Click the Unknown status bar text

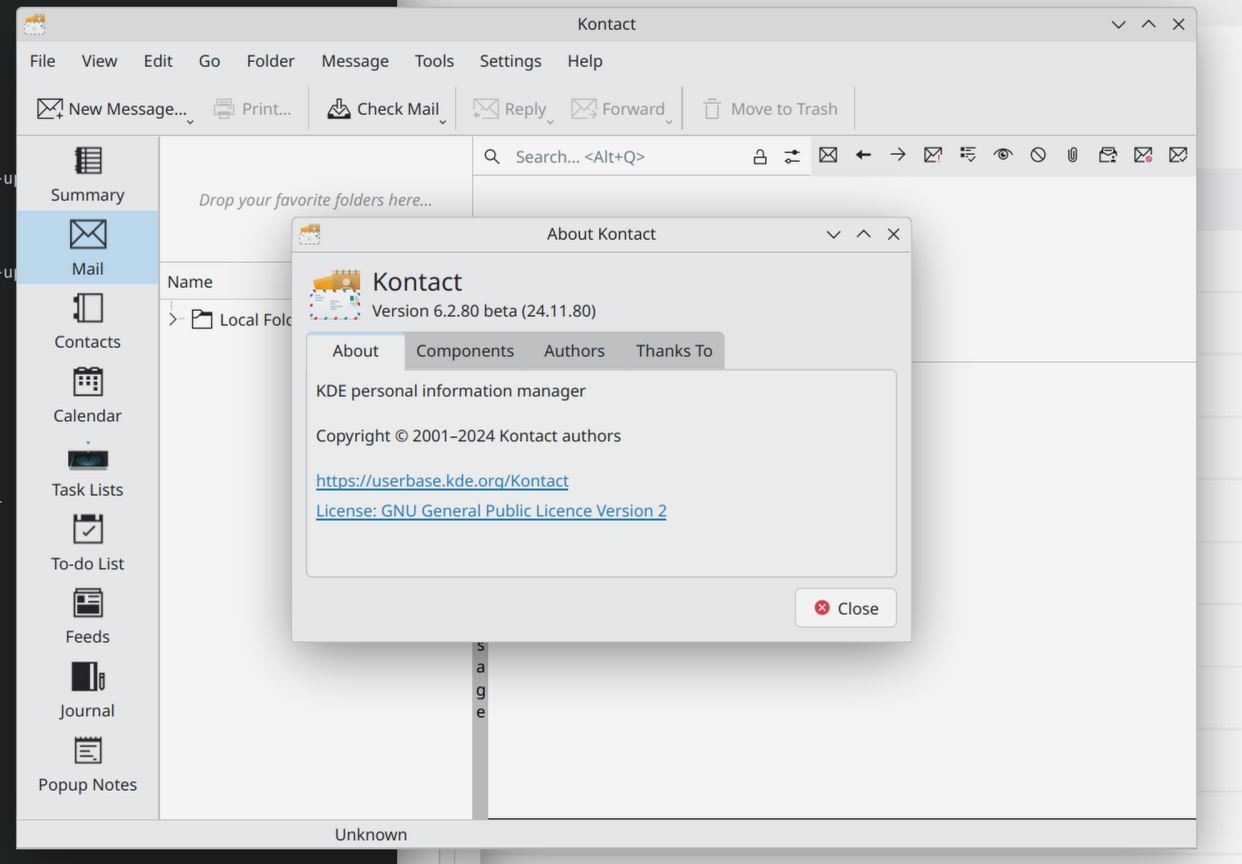point(371,835)
